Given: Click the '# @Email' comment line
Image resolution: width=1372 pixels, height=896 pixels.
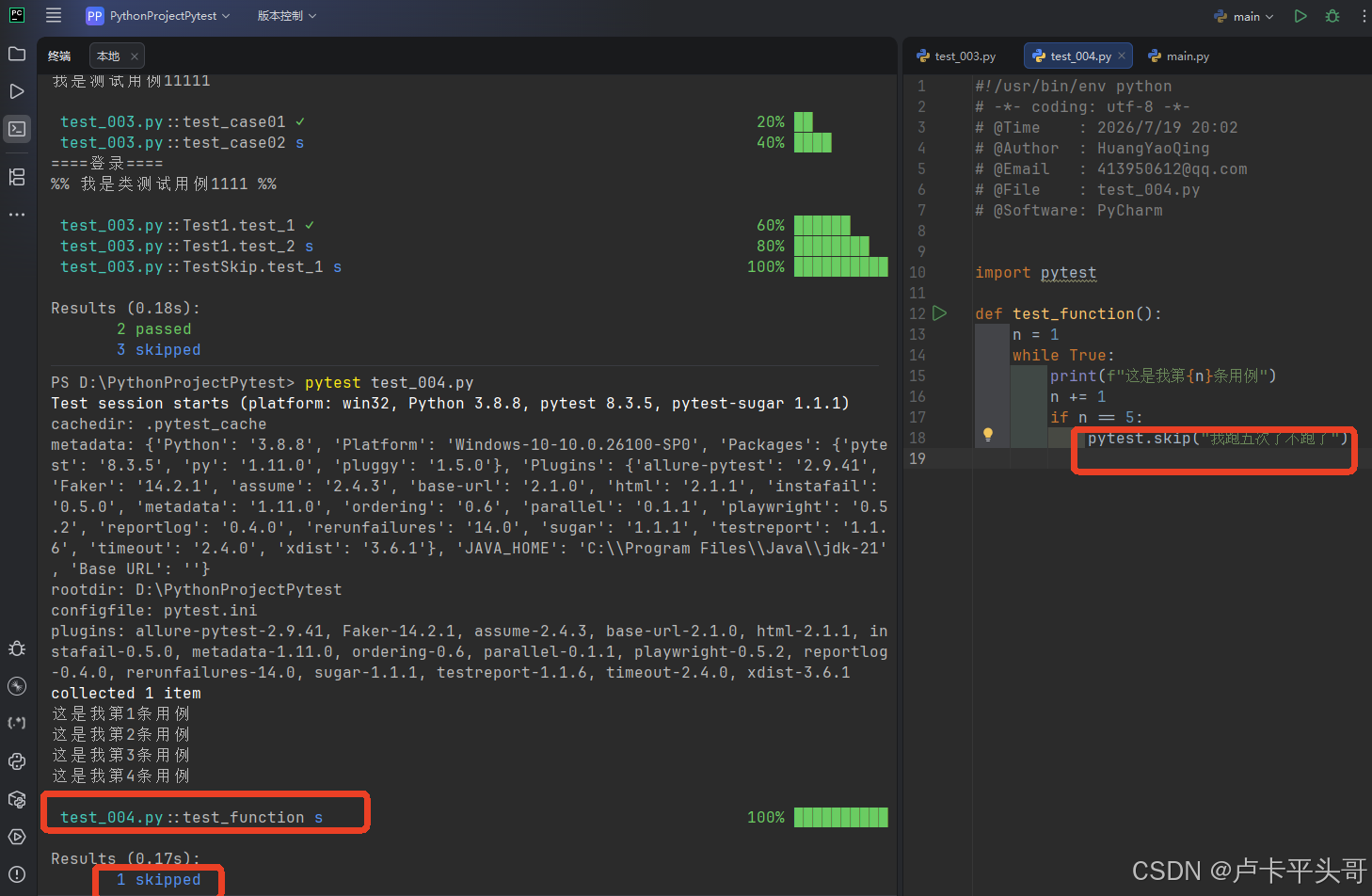Looking at the screenshot, I should (1111, 169).
